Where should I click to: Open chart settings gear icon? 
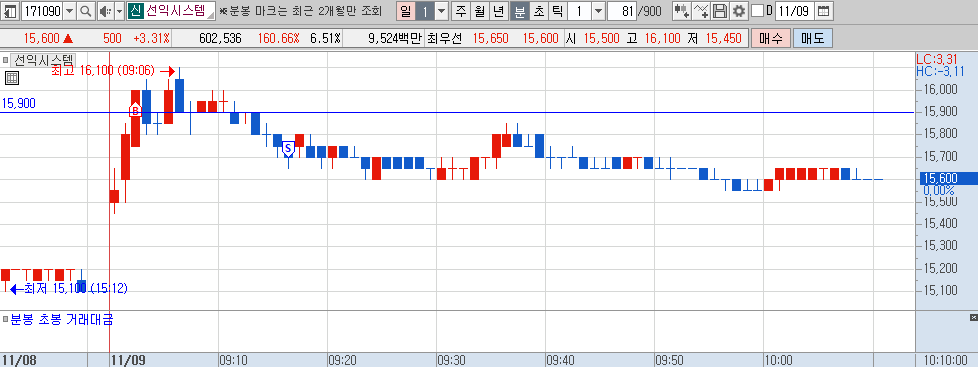pos(739,11)
